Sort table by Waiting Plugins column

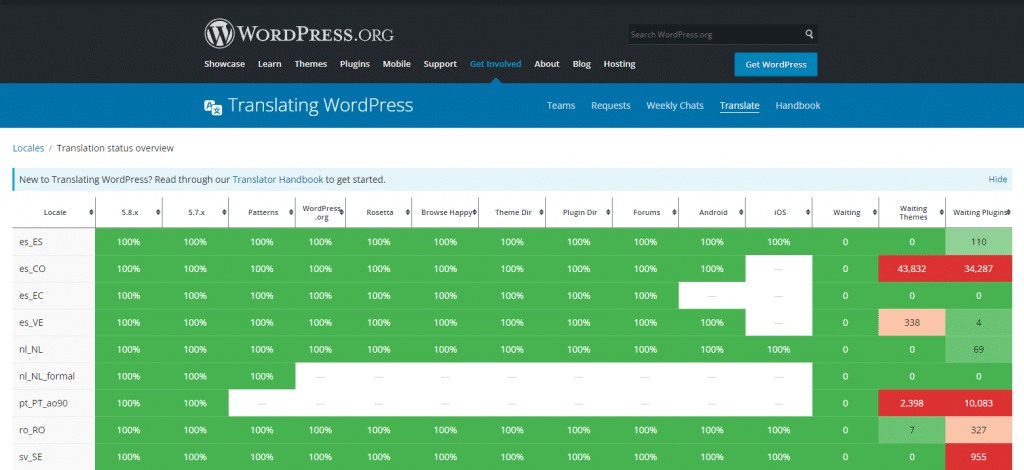pyautogui.click(x=978, y=212)
